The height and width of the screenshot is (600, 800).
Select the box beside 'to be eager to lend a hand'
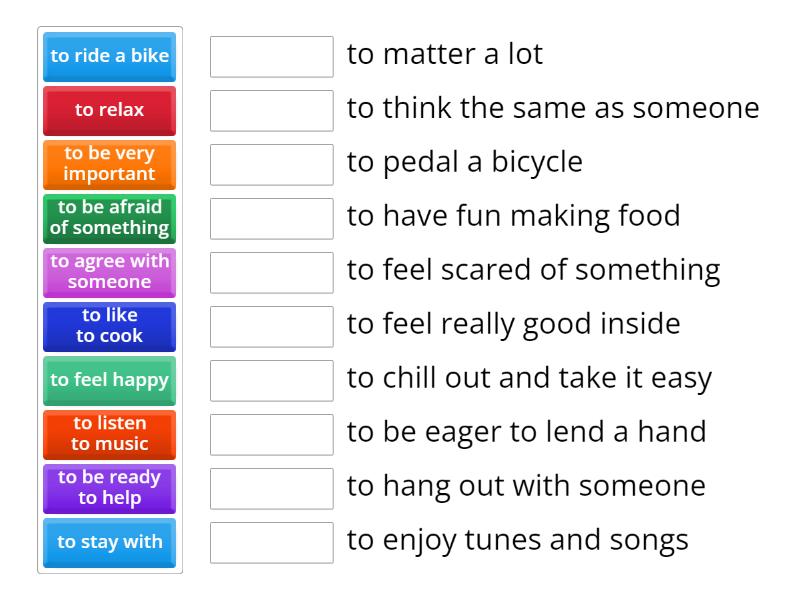(272, 435)
